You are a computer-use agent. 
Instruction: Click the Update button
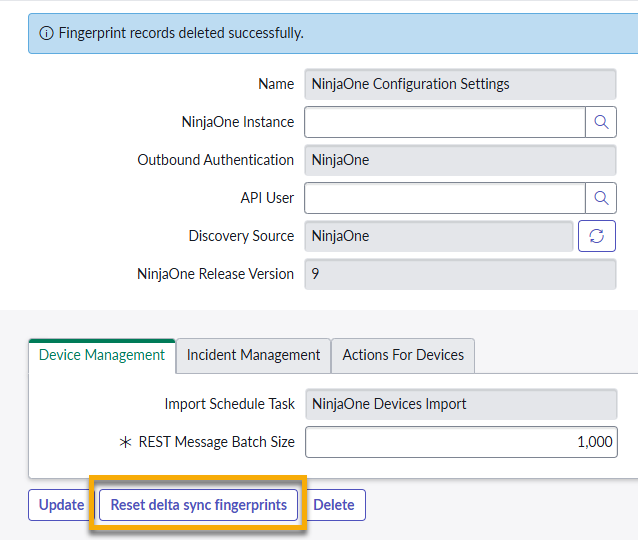(x=61, y=505)
